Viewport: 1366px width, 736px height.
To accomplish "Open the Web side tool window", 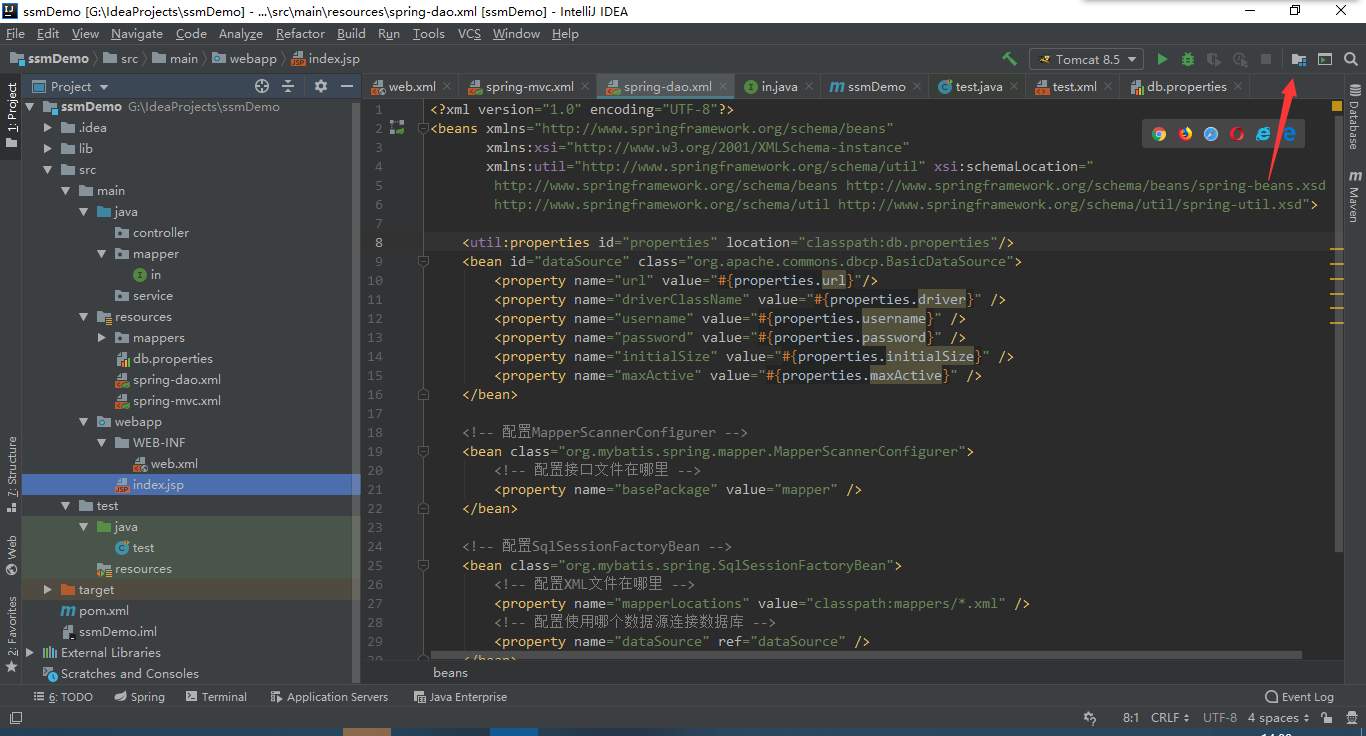I will coord(11,555).
